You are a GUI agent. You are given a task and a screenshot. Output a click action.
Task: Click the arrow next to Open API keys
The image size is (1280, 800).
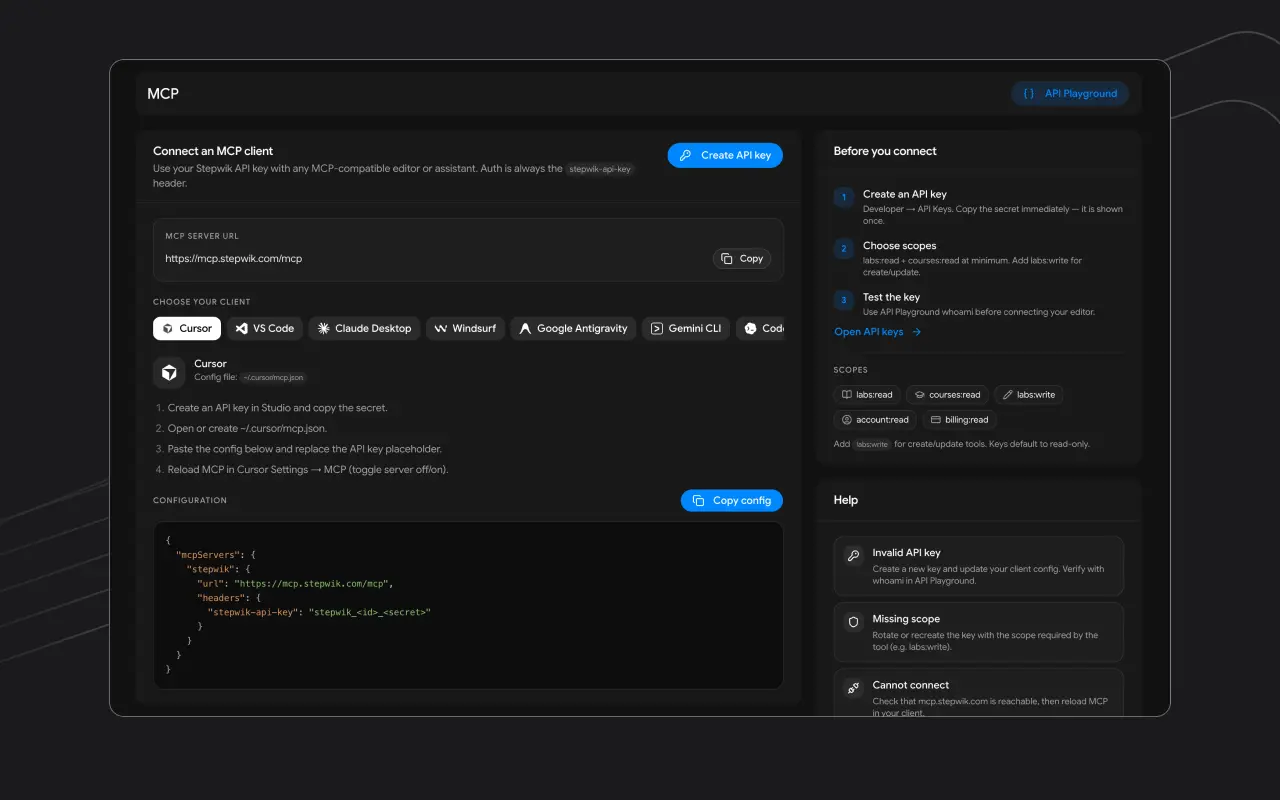pos(916,331)
